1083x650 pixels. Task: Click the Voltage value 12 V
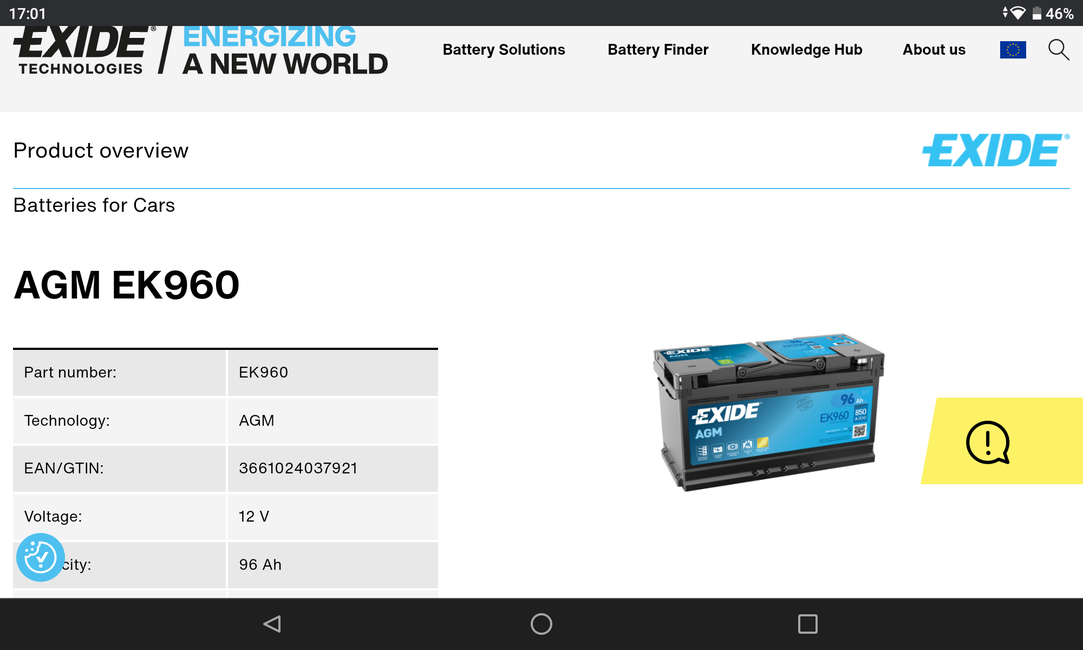click(x=253, y=517)
